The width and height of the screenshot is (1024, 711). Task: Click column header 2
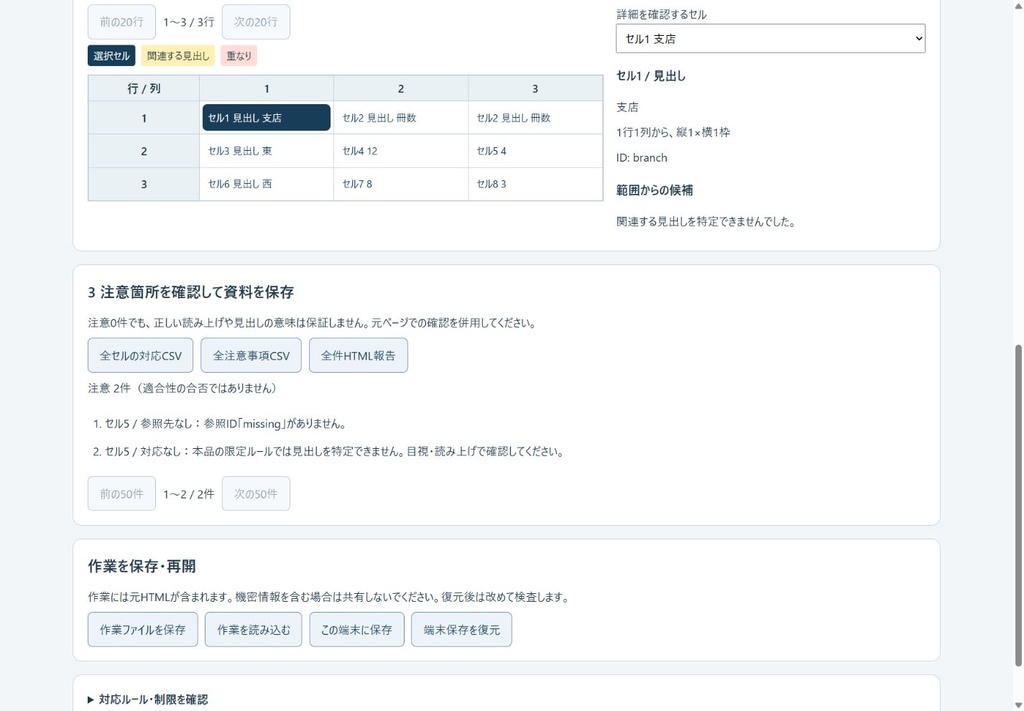pos(400,88)
